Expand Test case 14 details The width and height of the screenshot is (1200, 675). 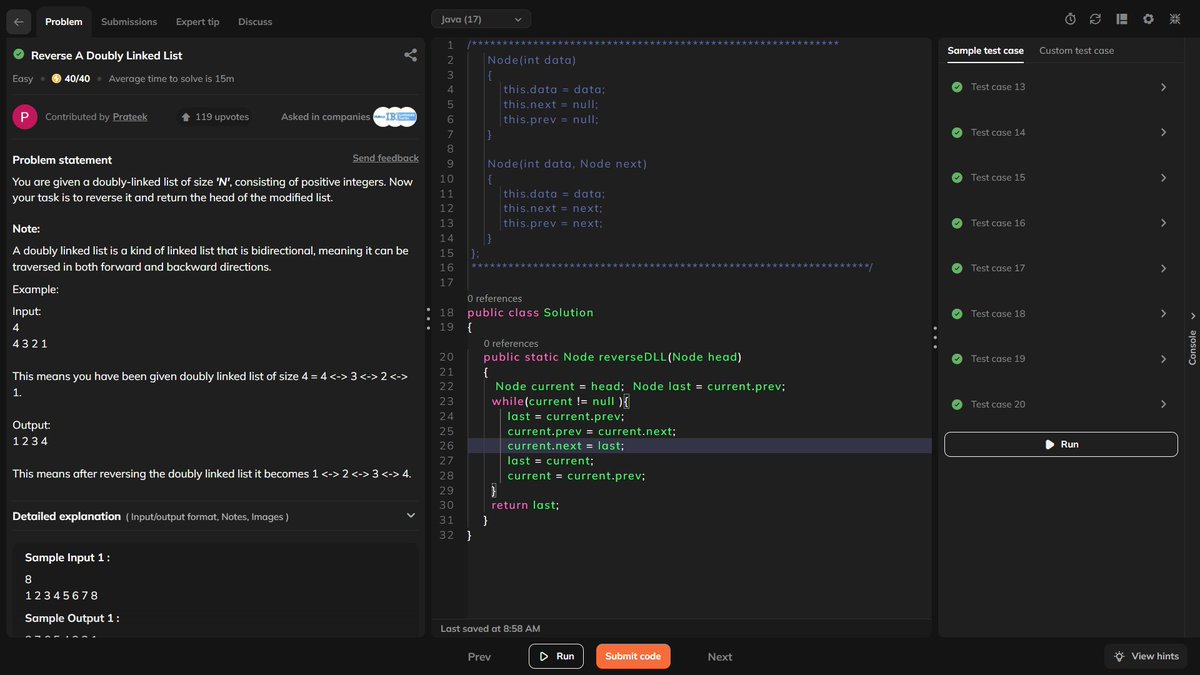coord(1163,132)
